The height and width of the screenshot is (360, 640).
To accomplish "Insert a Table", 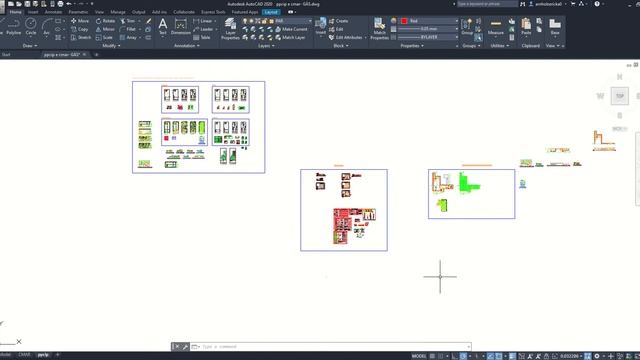I will [x=202, y=38].
